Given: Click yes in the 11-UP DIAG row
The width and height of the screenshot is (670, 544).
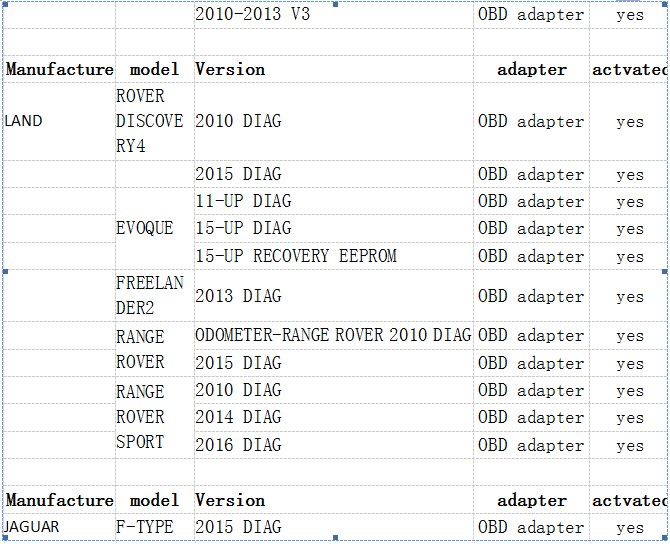Looking at the screenshot, I should tap(630, 202).
